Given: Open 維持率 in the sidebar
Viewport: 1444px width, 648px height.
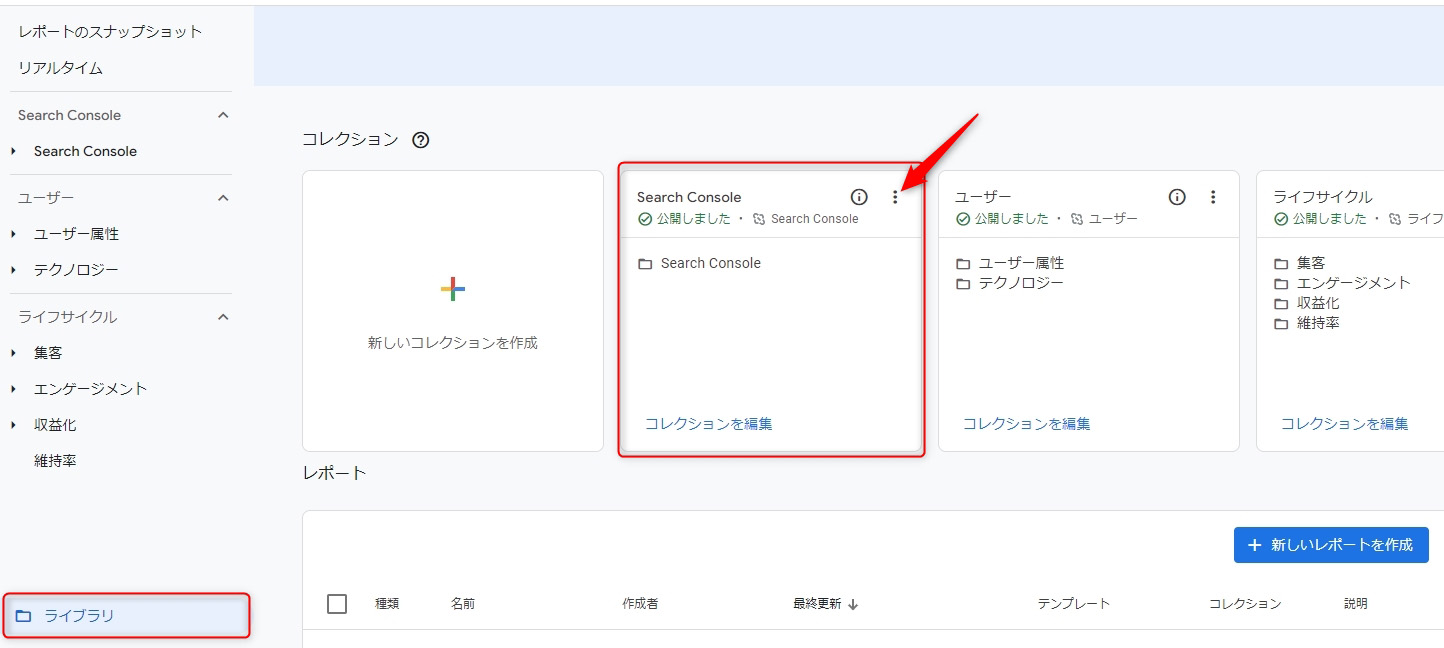Looking at the screenshot, I should (x=55, y=461).
